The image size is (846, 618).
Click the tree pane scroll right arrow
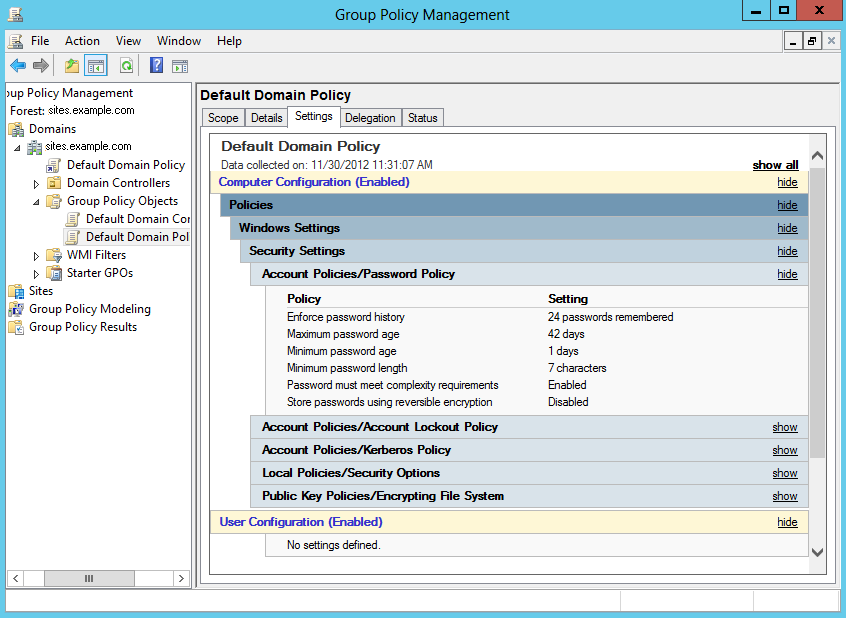pos(181,578)
